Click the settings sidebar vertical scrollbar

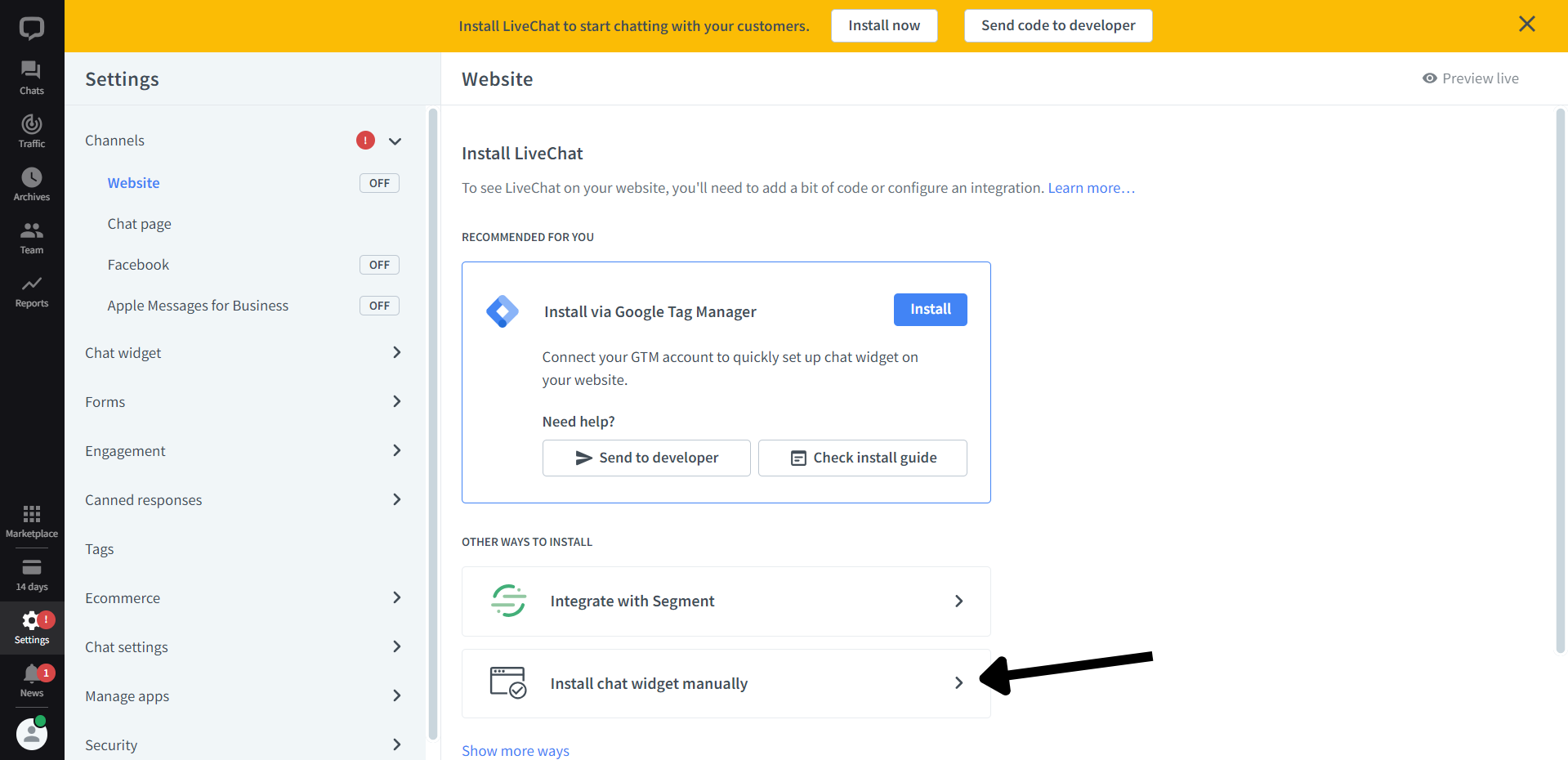[432, 423]
